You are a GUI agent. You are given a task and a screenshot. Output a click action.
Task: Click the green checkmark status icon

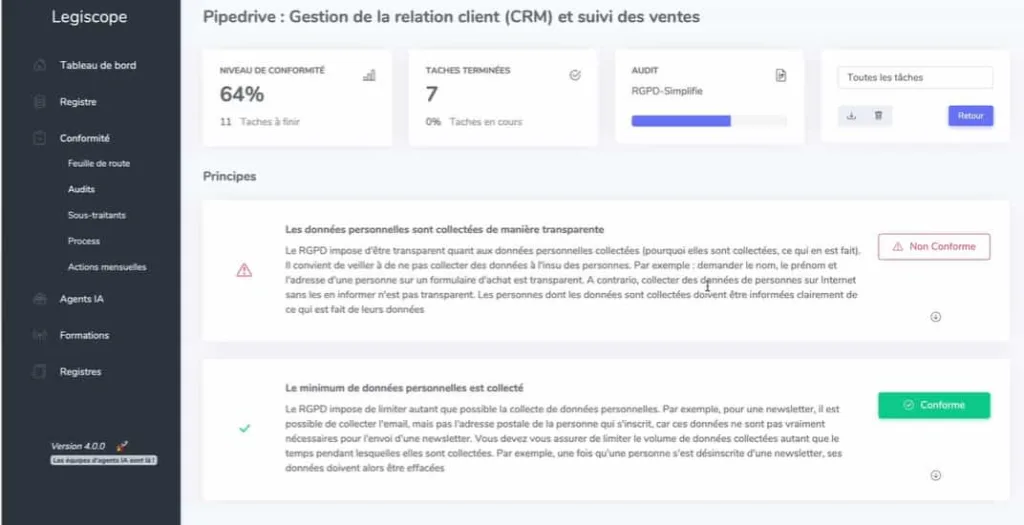tap(244, 428)
